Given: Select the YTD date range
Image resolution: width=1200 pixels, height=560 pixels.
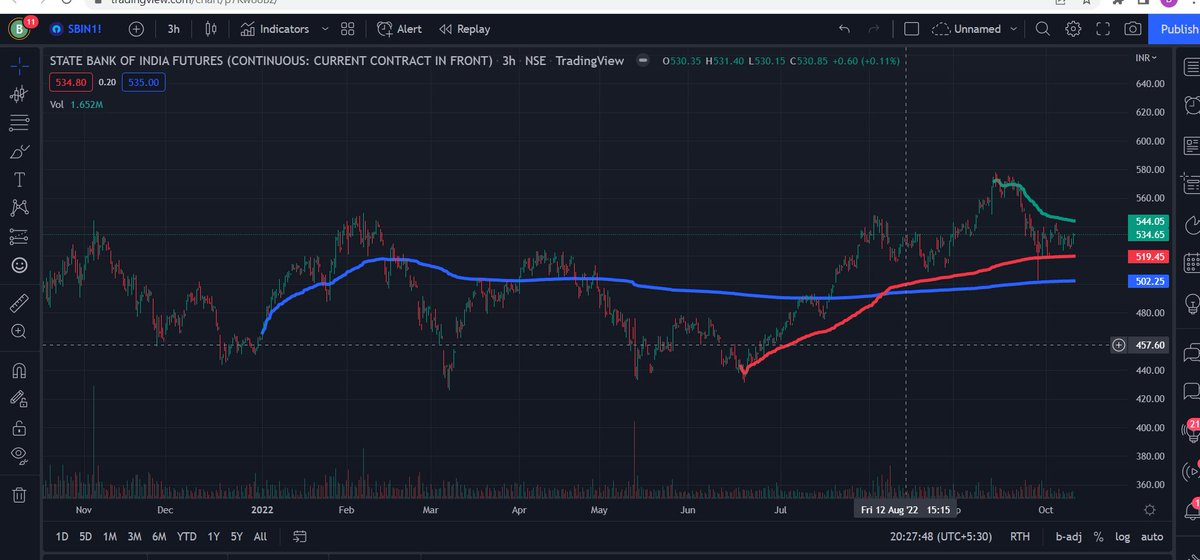Looking at the screenshot, I should click(187, 537).
